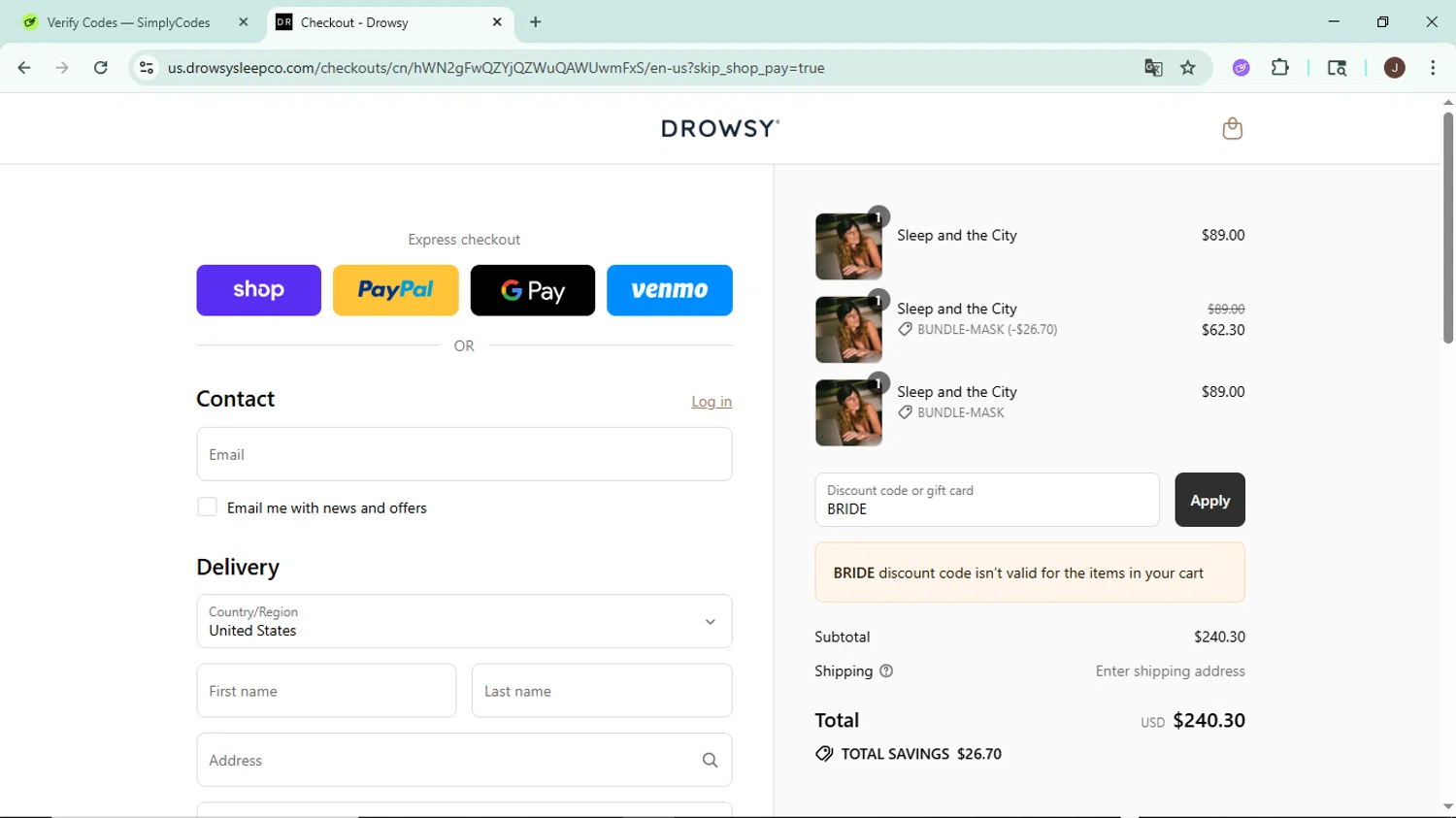
Task: Click the total amount $240.30
Action: pos(1208,720)
